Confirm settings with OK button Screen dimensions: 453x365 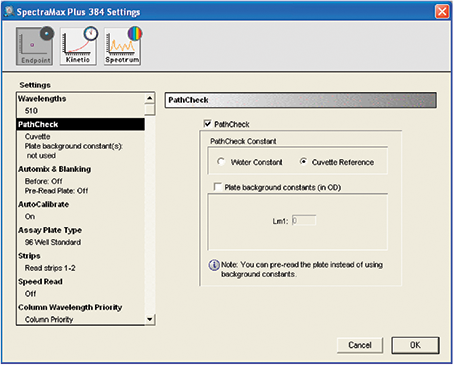415,345
